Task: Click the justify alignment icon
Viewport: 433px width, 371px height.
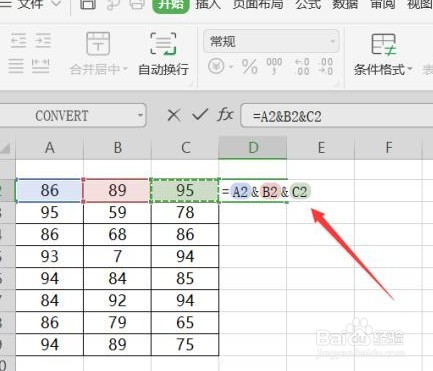Action: coord(16,66)
